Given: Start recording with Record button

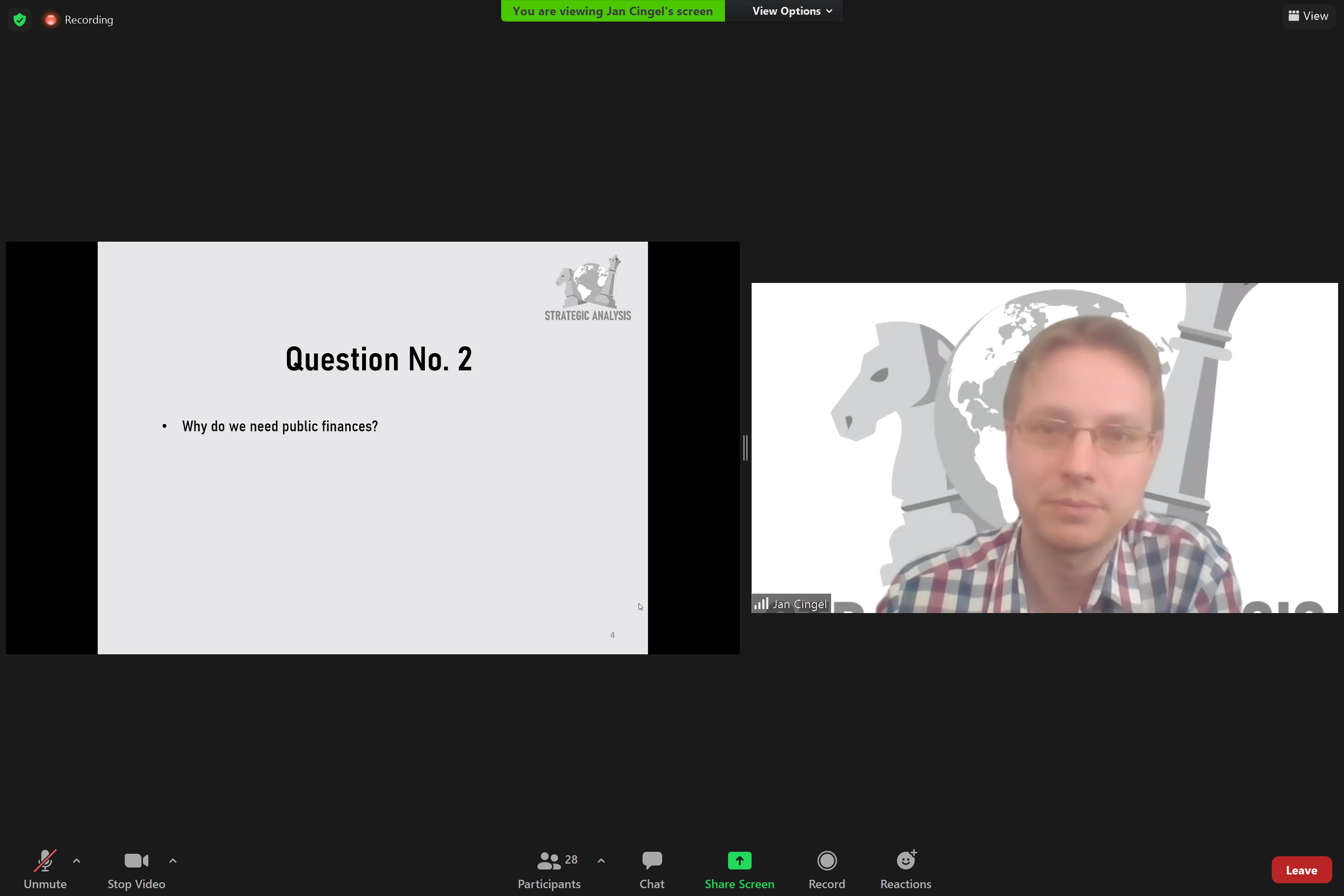Looking at the screenshot, I should 826,868.
